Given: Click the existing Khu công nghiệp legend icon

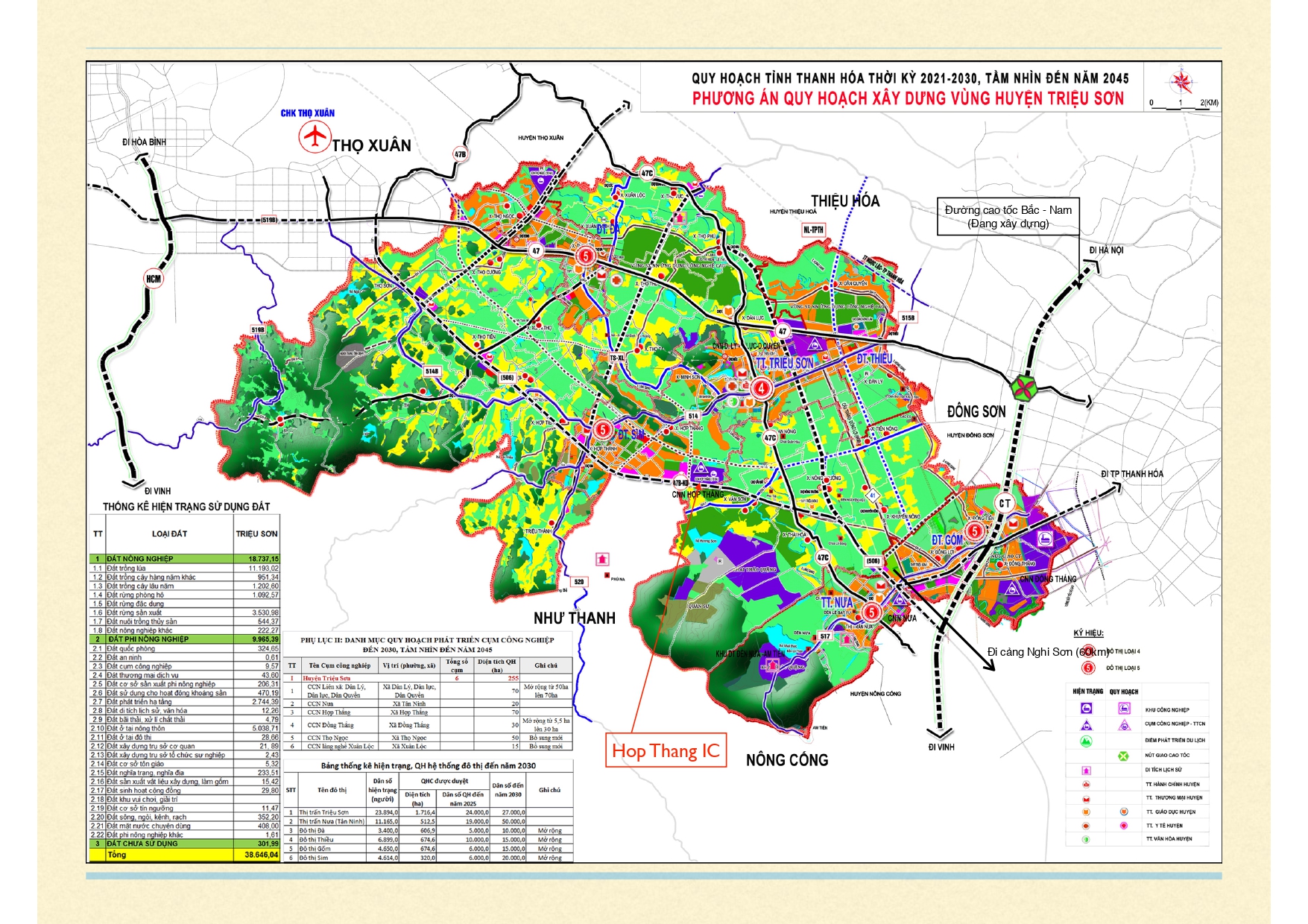Looking at the screenshot, I should click(1087, 709).
